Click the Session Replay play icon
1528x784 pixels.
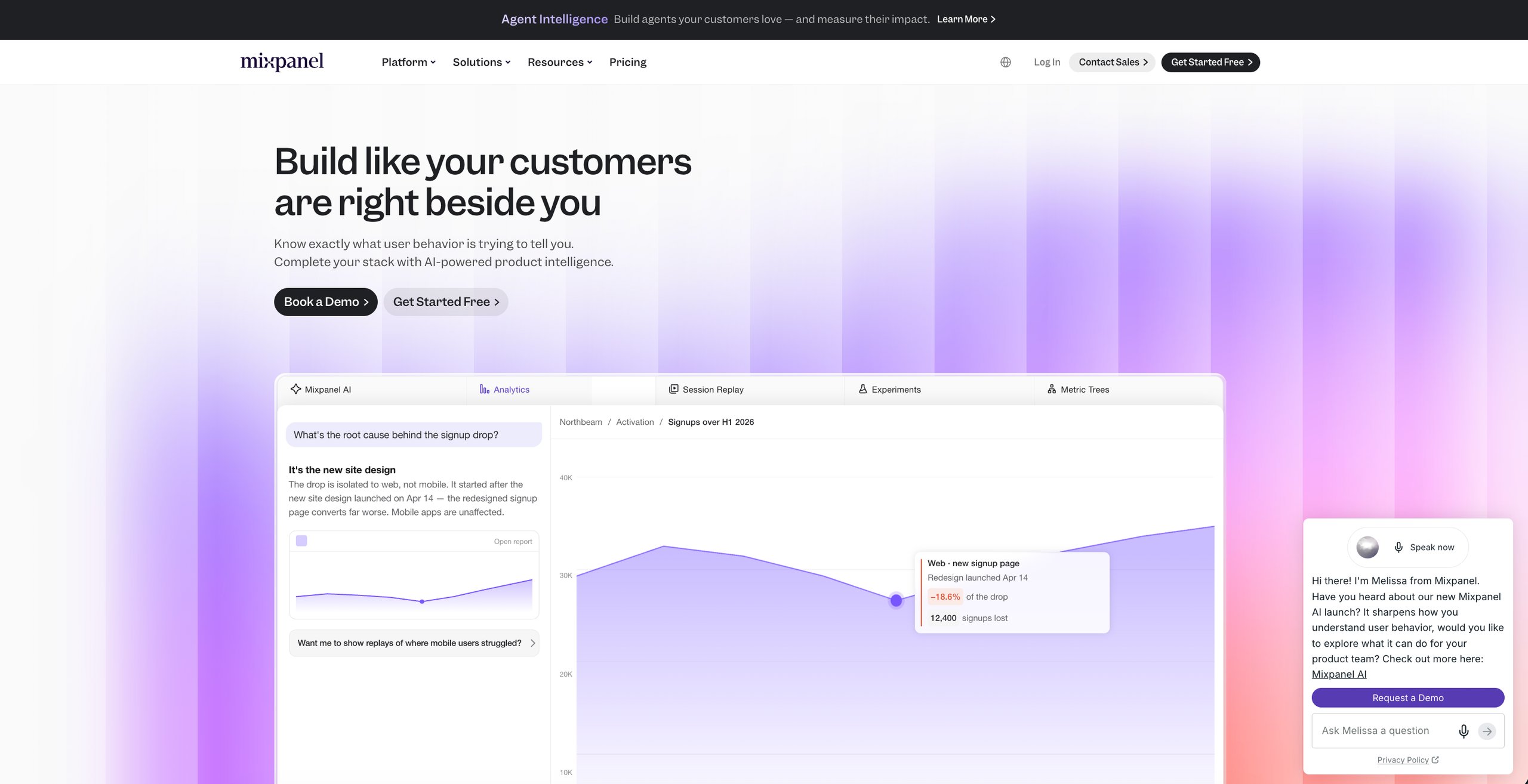(x=673, y=389)
